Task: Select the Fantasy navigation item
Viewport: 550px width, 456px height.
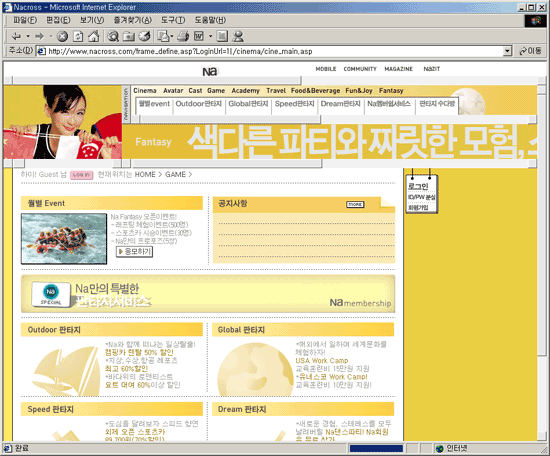Action: 391,91
